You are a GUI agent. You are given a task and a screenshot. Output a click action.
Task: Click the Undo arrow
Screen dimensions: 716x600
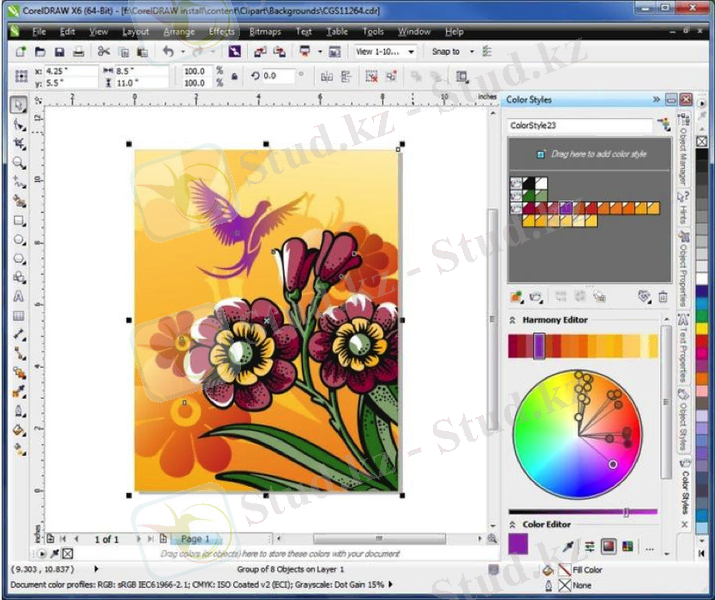pos(168,52)
